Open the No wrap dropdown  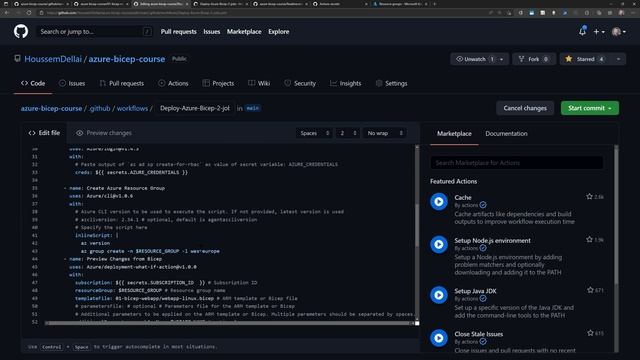384,133
